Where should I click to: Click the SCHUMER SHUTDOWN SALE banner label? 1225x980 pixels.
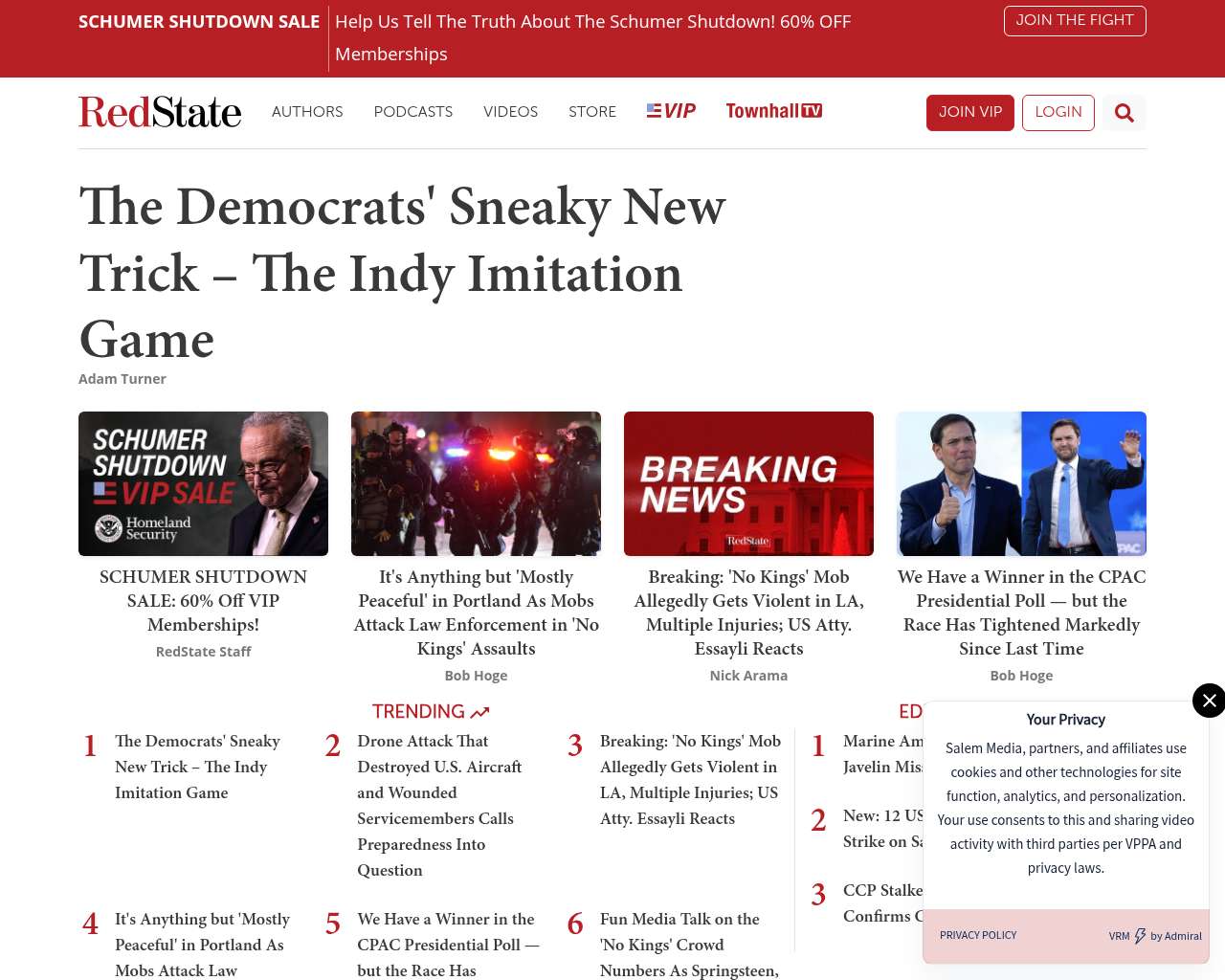coord(199,22)
